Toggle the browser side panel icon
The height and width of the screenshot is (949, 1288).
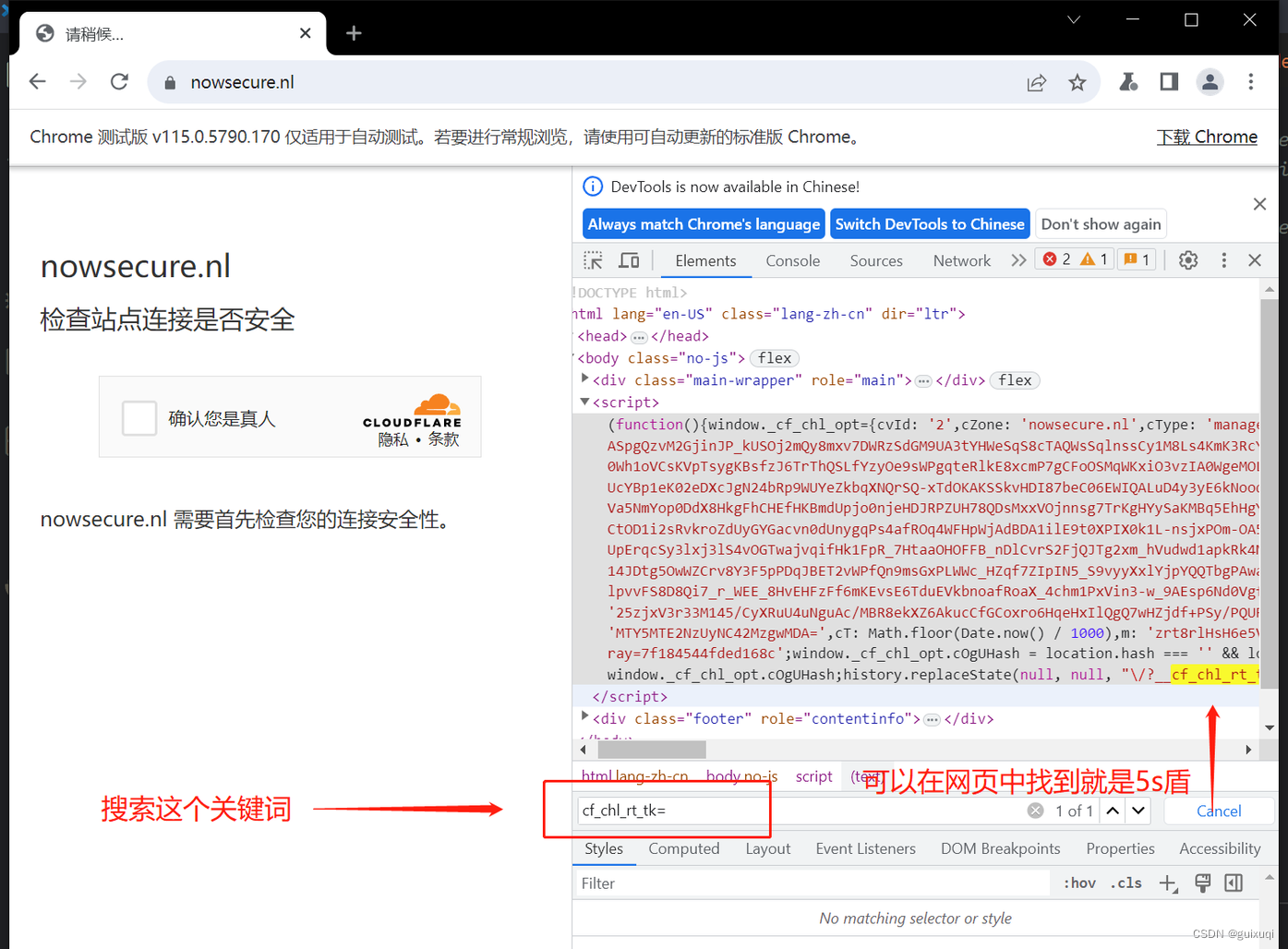click(x=1169, y=82)
